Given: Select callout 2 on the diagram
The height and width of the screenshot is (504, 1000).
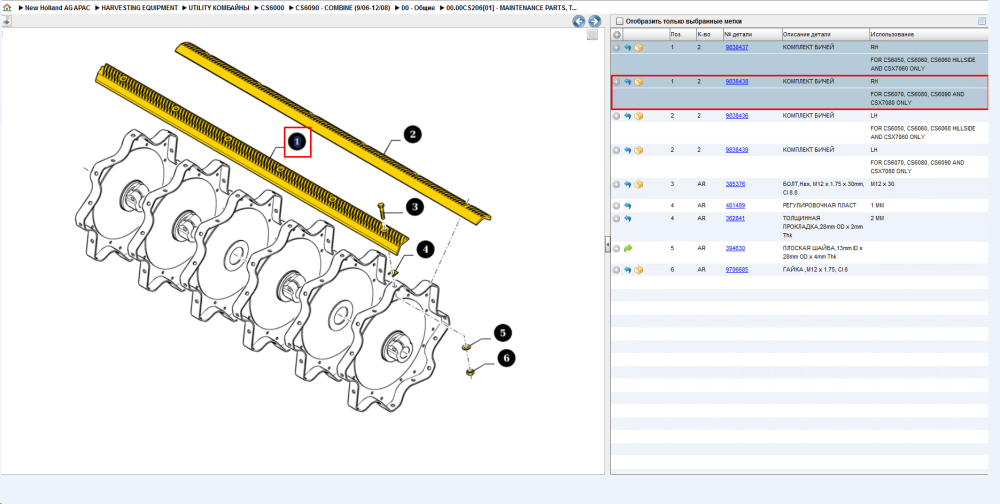Looking at the screenshot, I should (x=412, y=135).
